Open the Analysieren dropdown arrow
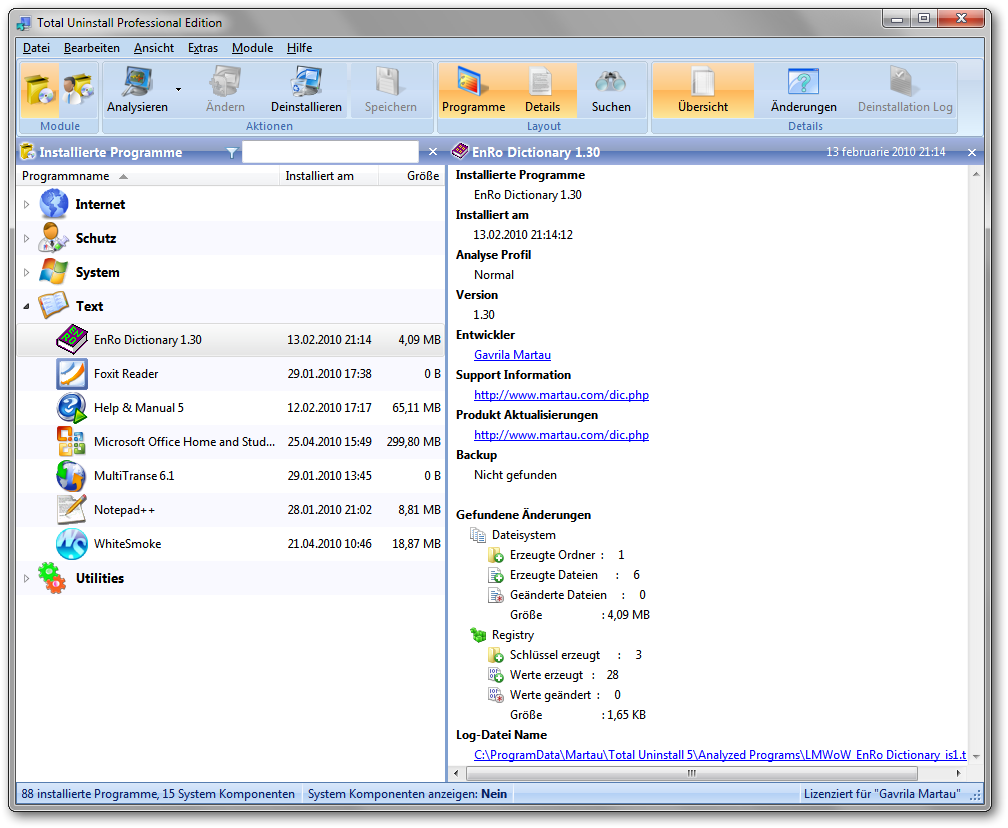 [178, 89]
